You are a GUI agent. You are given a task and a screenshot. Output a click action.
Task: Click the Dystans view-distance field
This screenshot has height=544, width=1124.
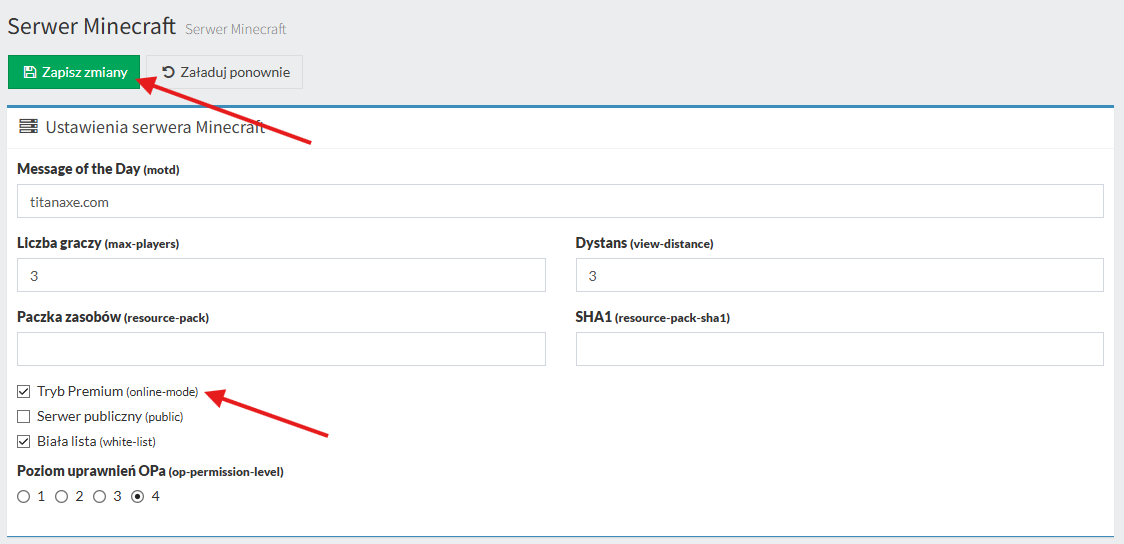[x=839, y=275]
